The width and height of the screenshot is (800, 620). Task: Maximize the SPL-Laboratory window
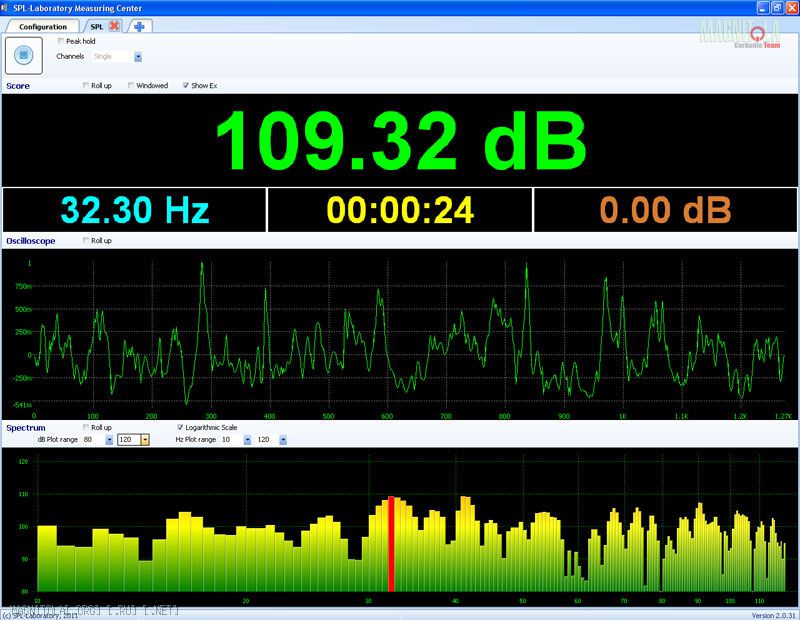(x=777, y=8)
